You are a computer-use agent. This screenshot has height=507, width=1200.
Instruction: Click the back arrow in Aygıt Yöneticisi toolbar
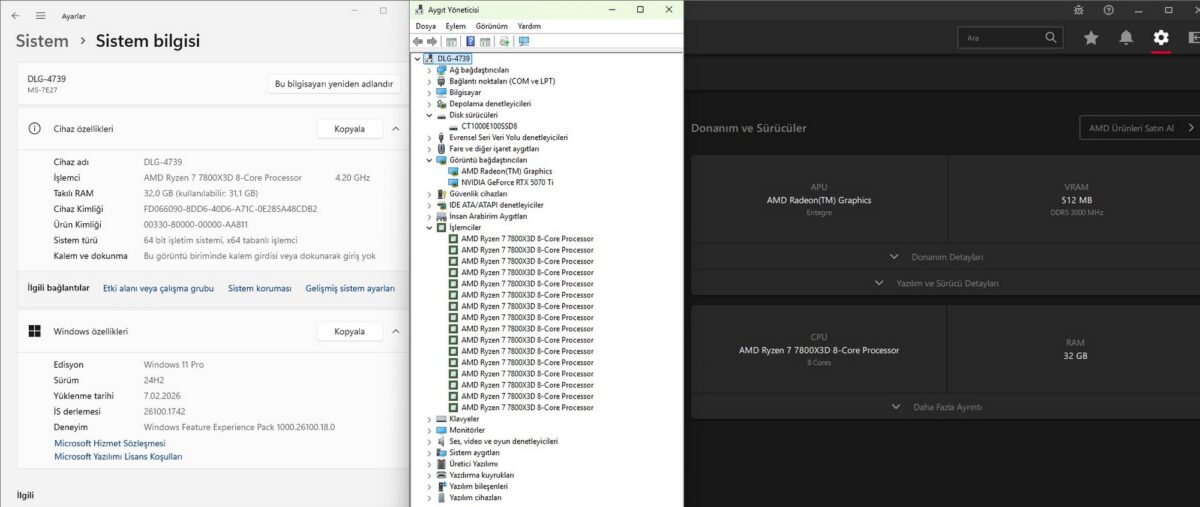tap(418, 41)
